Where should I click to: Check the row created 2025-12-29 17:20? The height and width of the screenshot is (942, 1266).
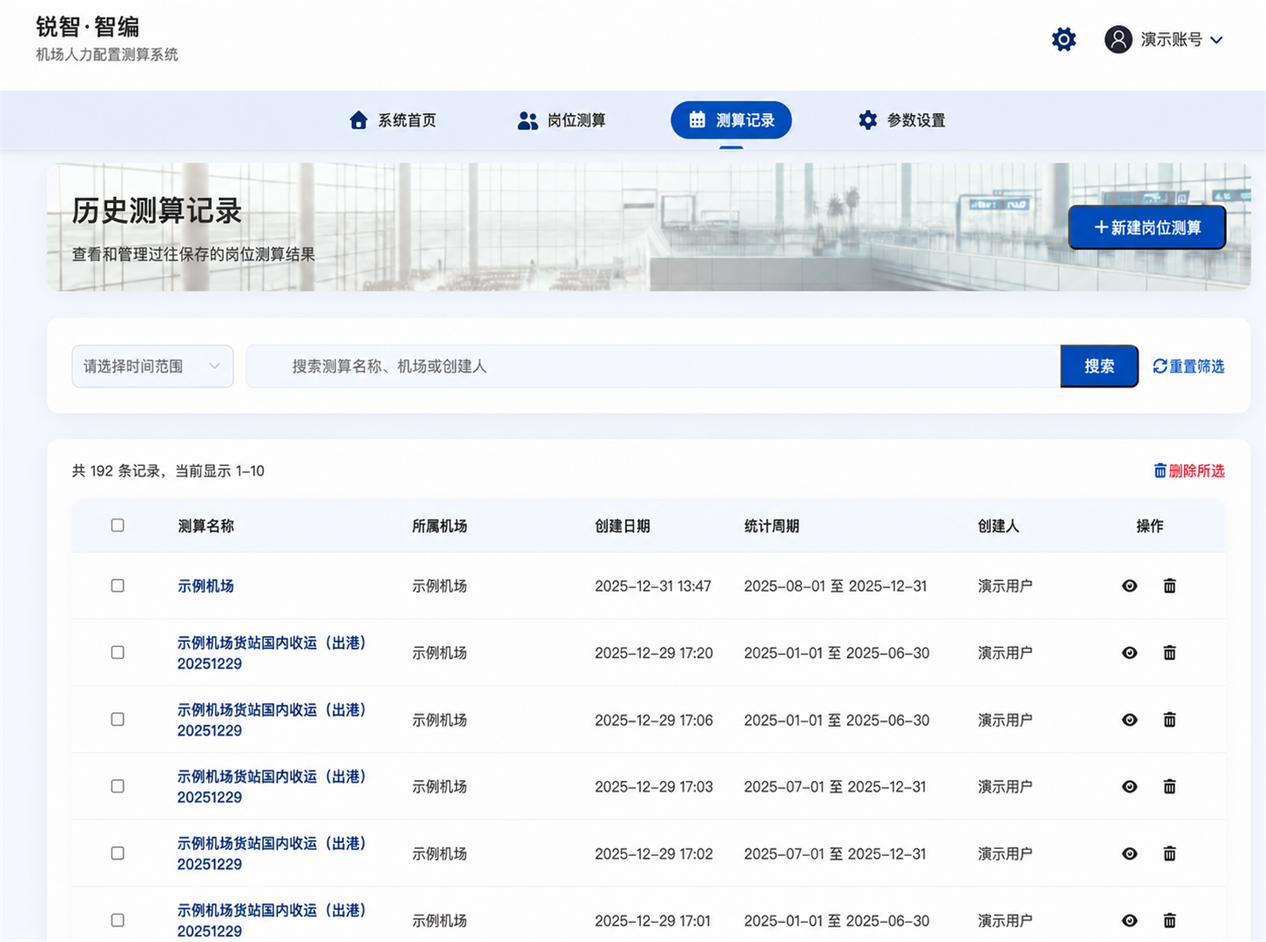point(117,652)
